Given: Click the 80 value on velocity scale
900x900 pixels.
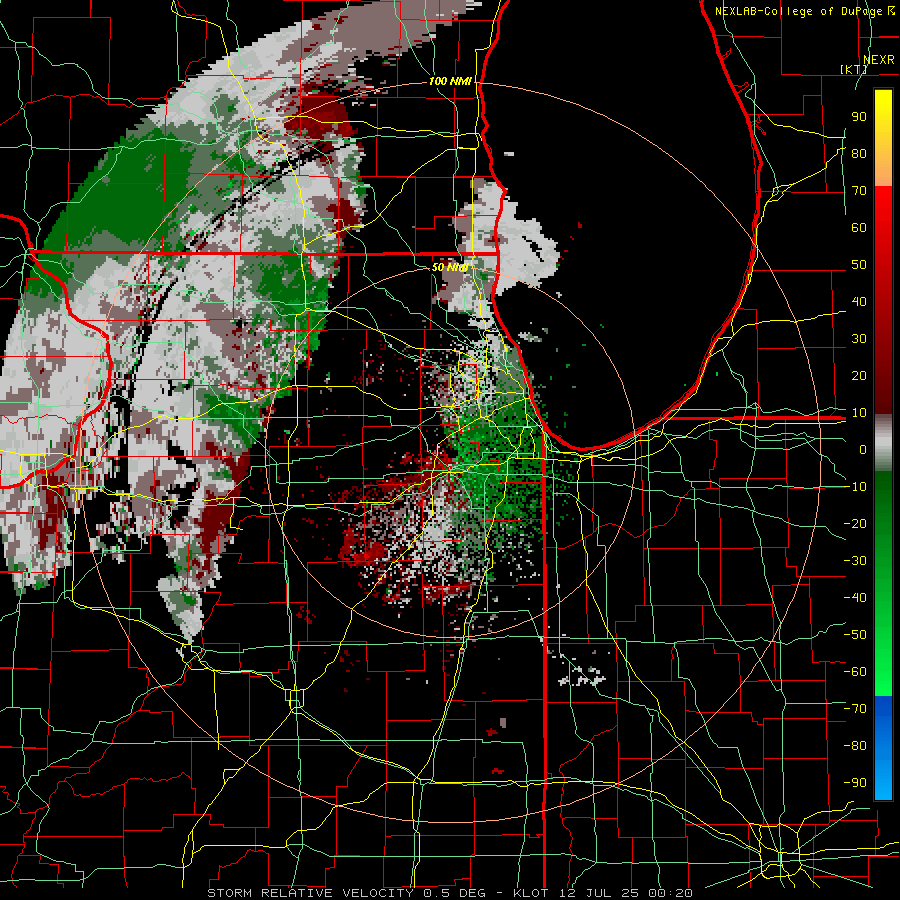Looking at the screenshot, I should point(859,154).
